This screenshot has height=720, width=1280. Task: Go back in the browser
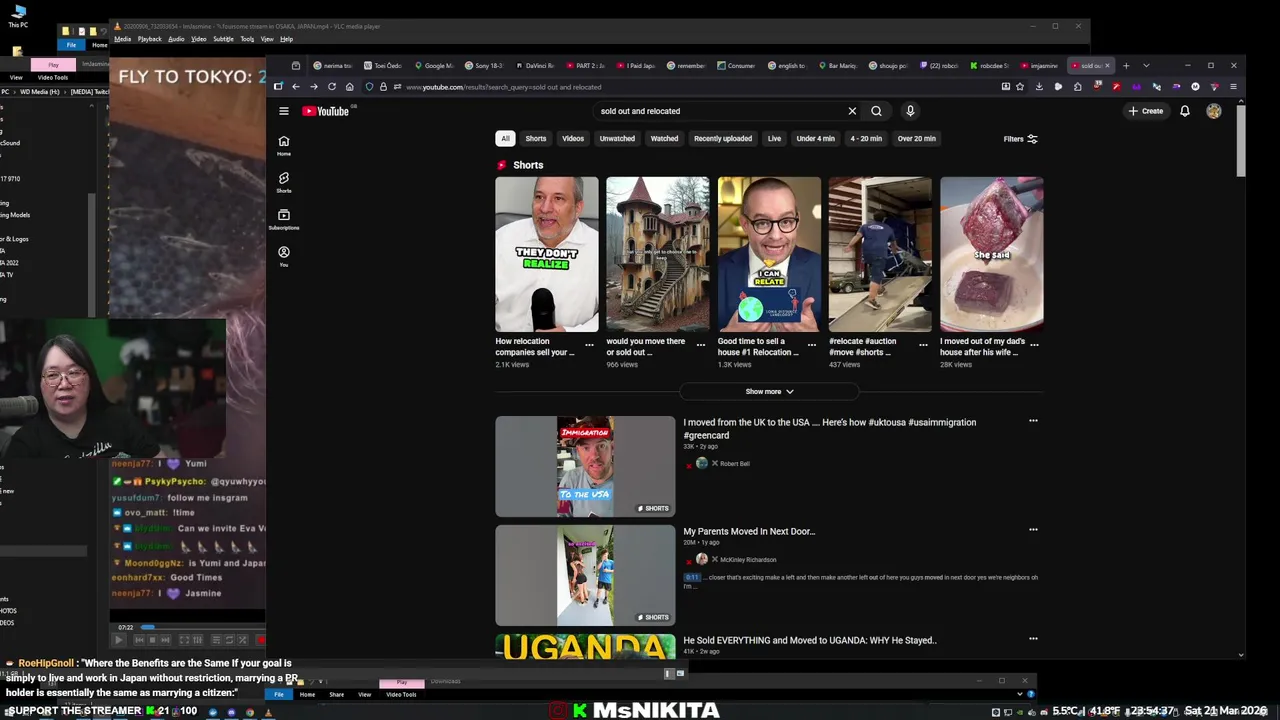(295, 87)
